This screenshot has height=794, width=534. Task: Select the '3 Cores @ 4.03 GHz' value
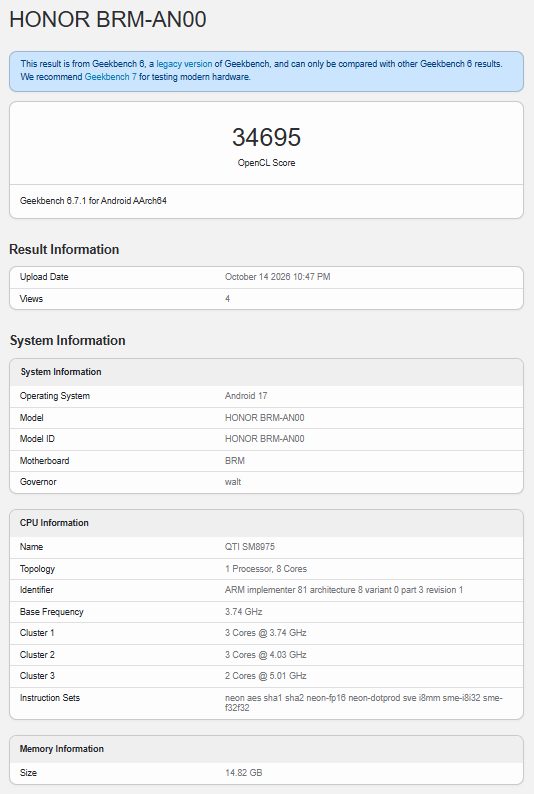[266, 655]
